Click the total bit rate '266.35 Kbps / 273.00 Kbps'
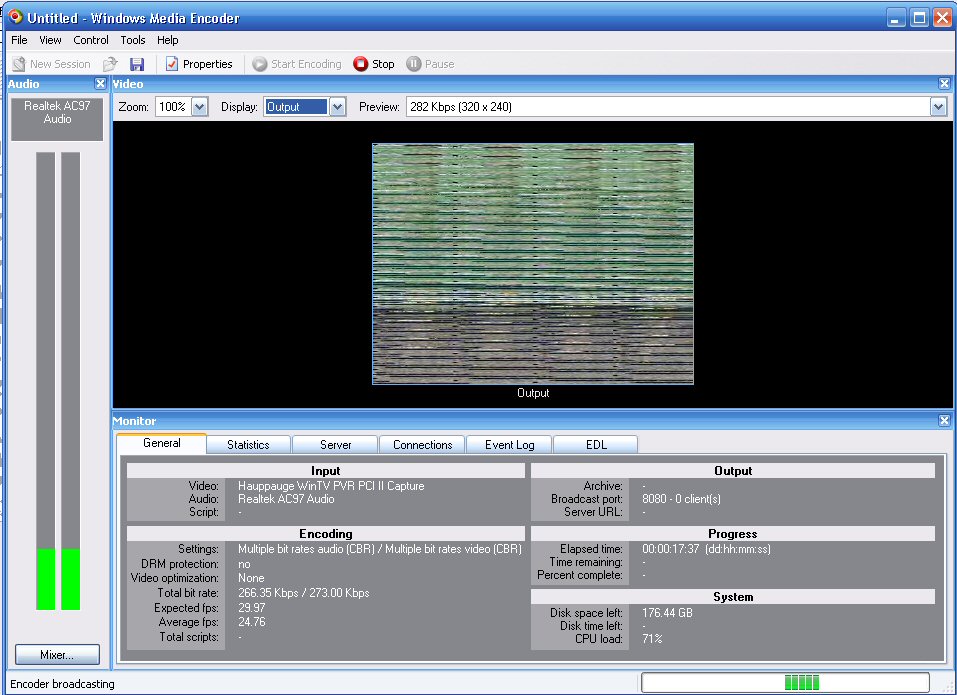The width and height of the screenshot is (957, 695). [303, 592]
